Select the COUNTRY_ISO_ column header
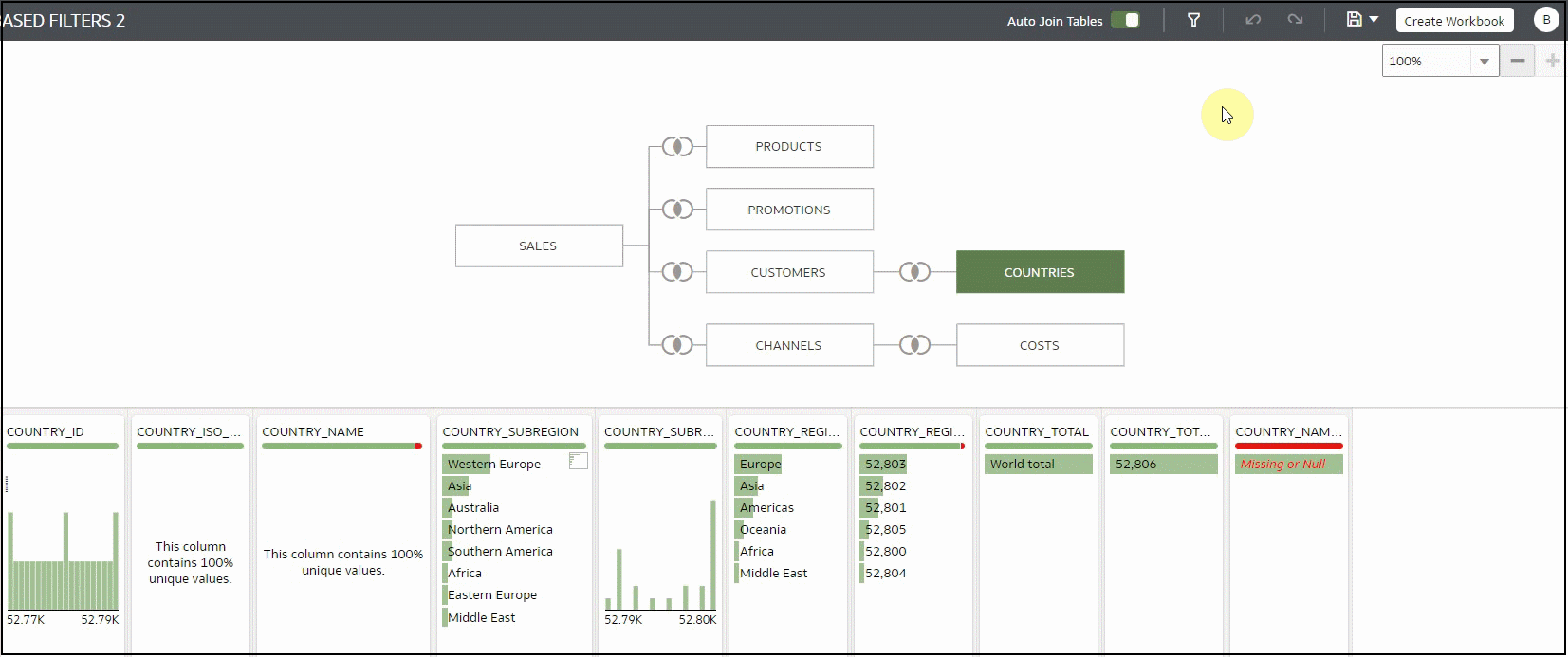Screen dimensions: 1568x657 (x=189, y=431)
